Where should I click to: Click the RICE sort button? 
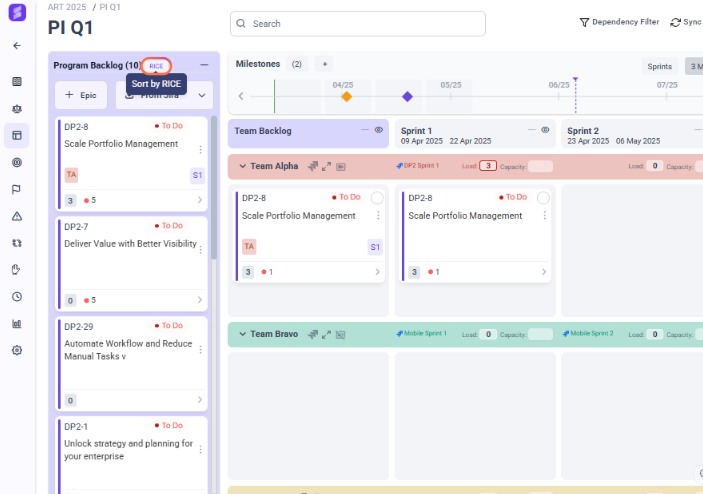click(156, 66)
